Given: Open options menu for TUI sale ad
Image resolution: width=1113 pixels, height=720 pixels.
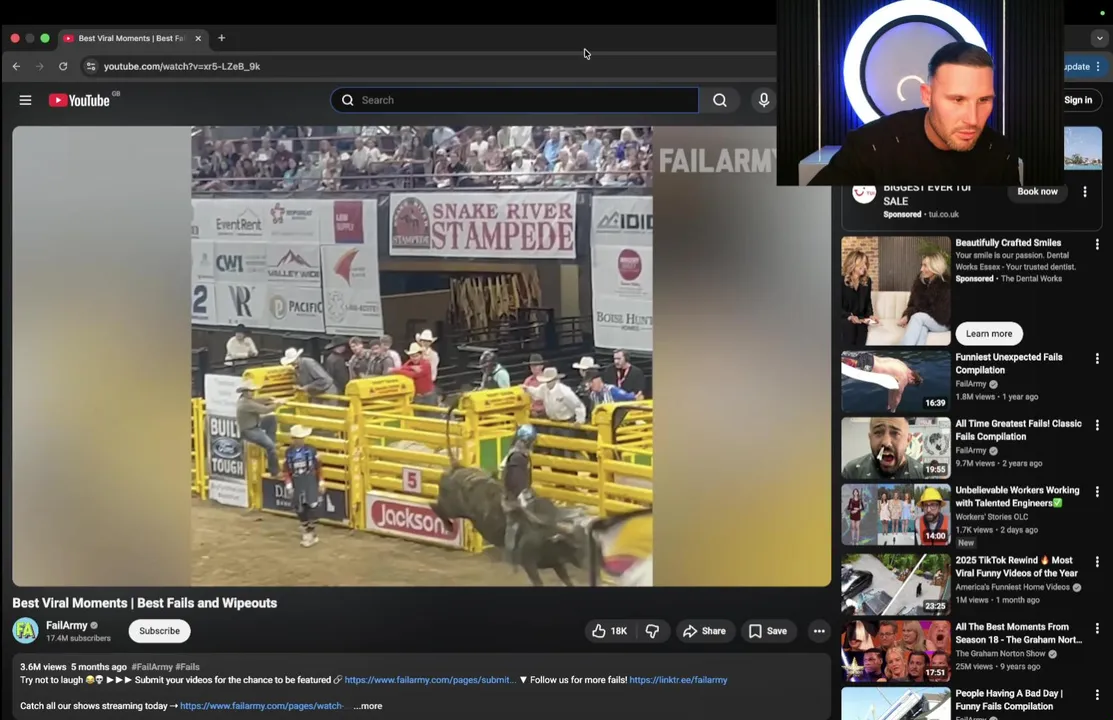Looking at the screenshot, I should 1085,192.
